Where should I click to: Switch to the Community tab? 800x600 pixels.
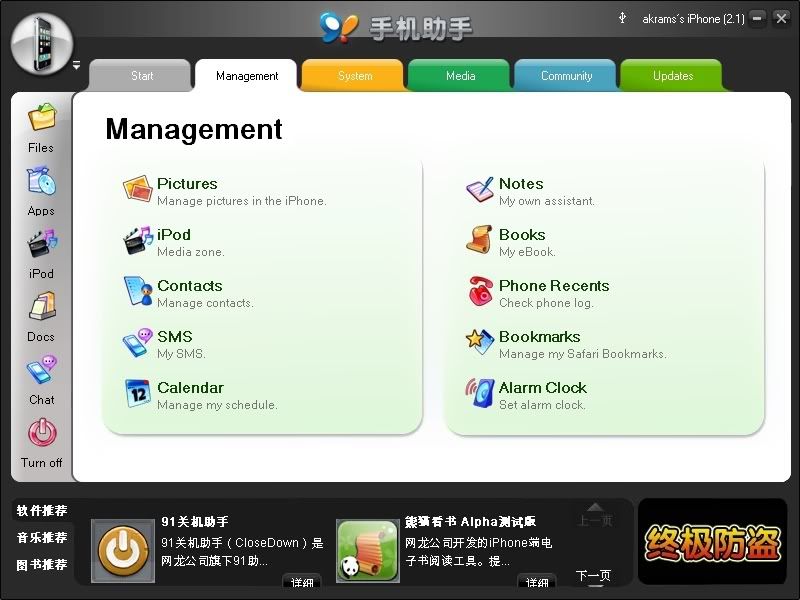coord(566,76)
